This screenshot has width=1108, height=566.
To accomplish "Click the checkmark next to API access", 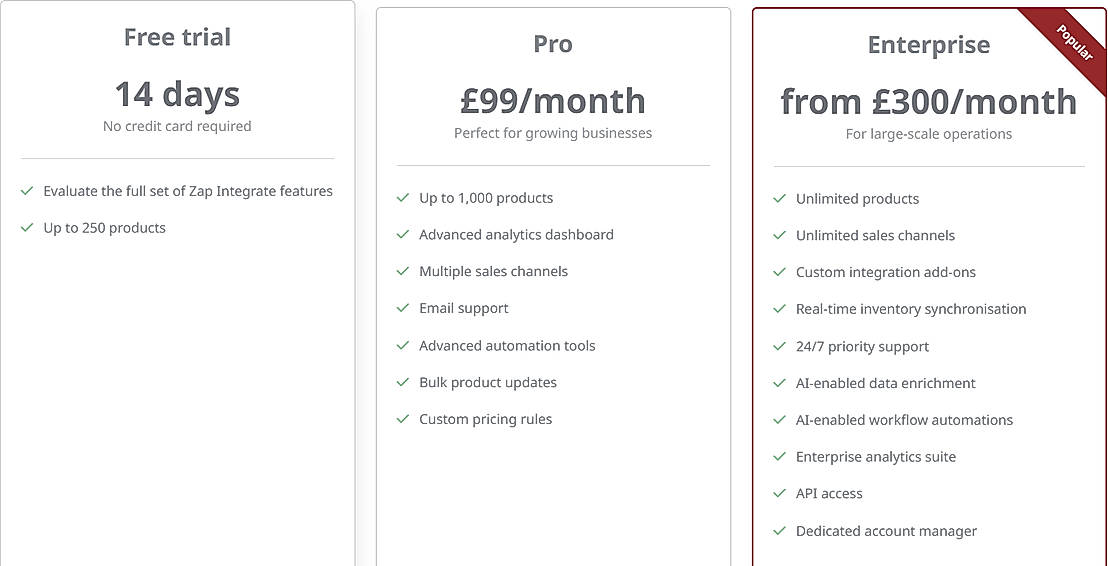I will (x=779, y=493).
